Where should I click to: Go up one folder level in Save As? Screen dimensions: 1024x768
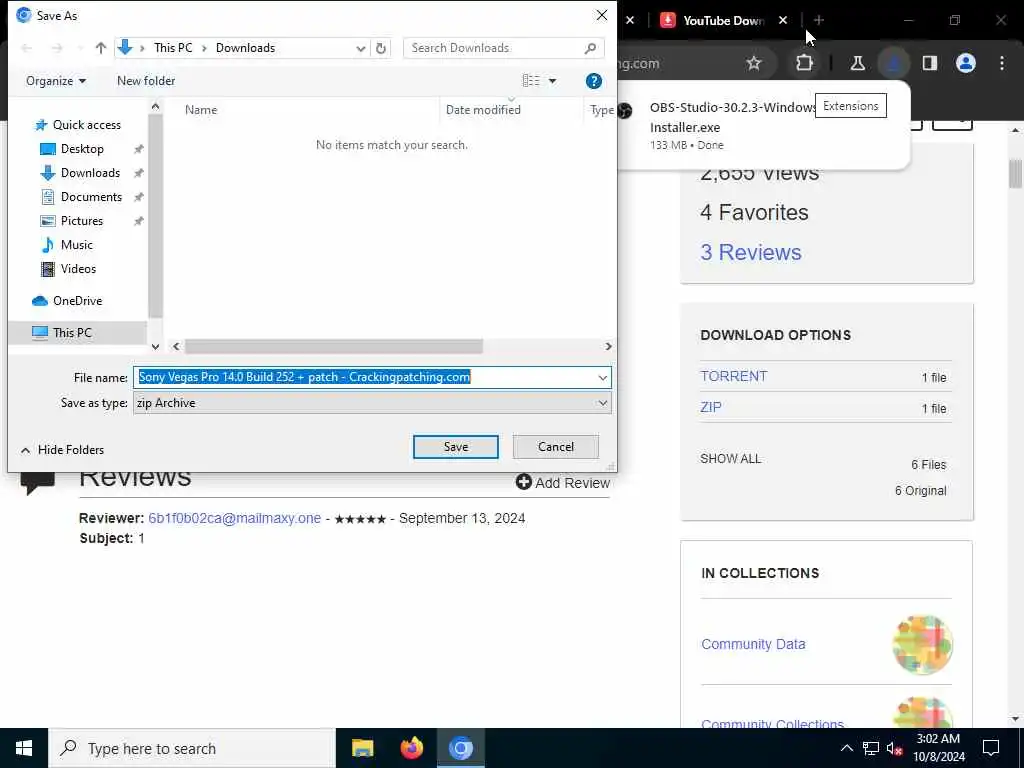point(101,48)
